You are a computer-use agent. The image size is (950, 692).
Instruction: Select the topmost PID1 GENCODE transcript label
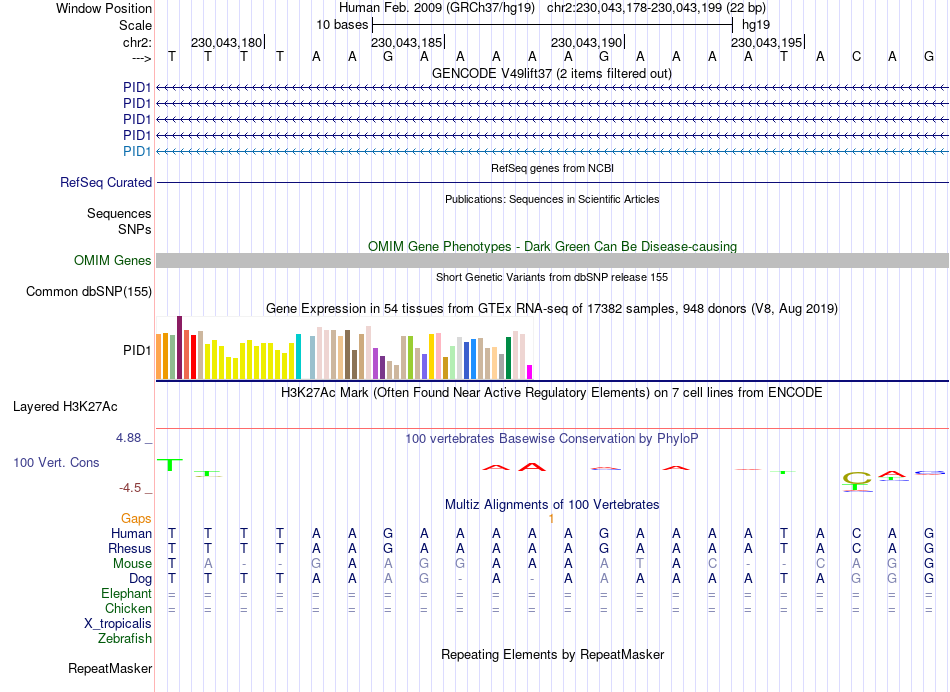137,88
